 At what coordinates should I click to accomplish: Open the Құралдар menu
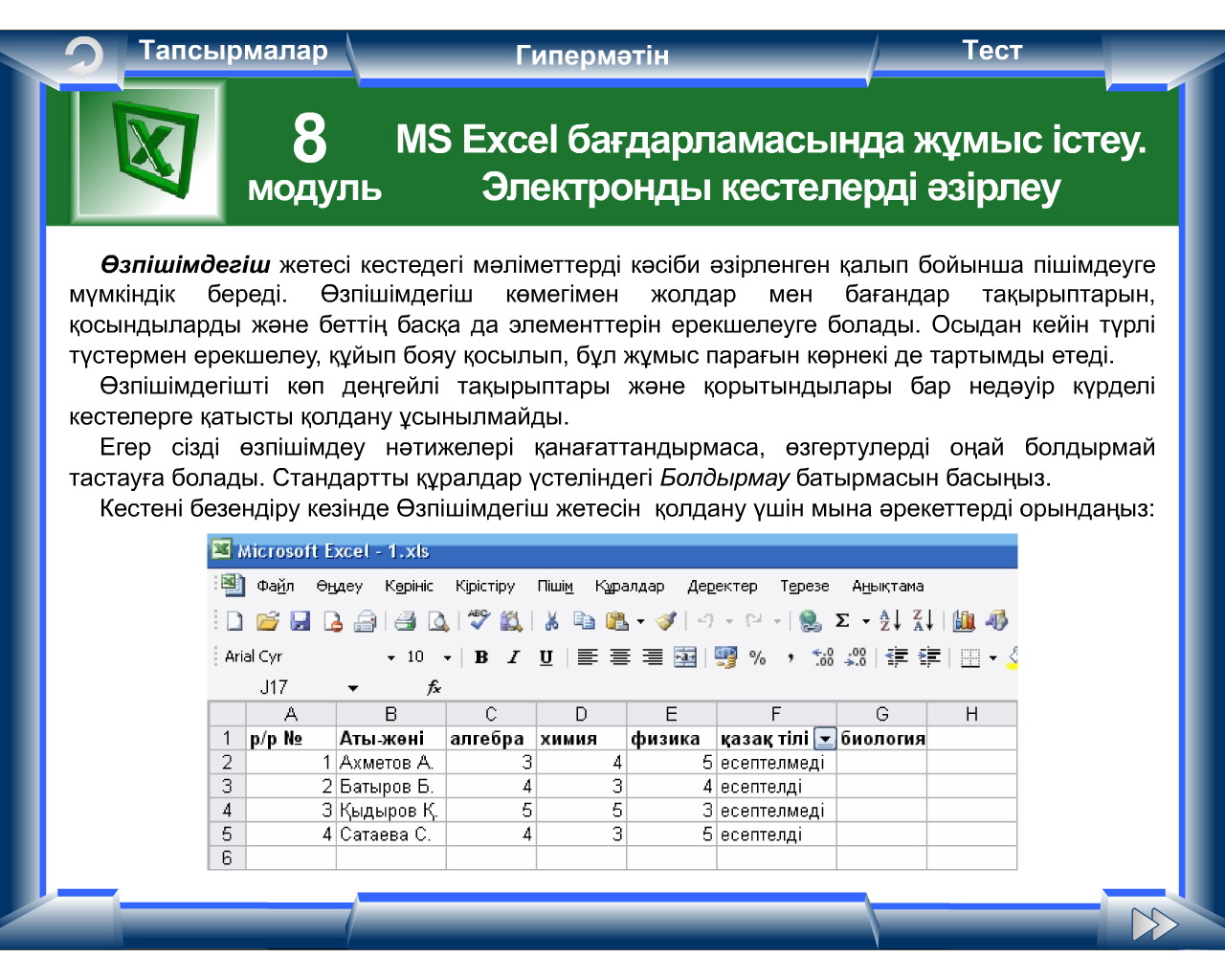coord(630,586)
